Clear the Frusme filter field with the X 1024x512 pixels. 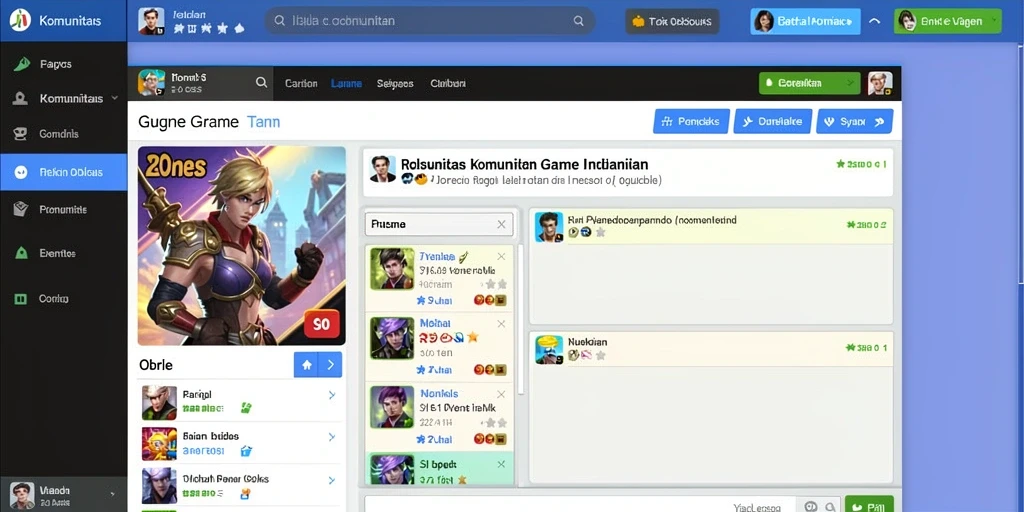click(x=501, y=224)
